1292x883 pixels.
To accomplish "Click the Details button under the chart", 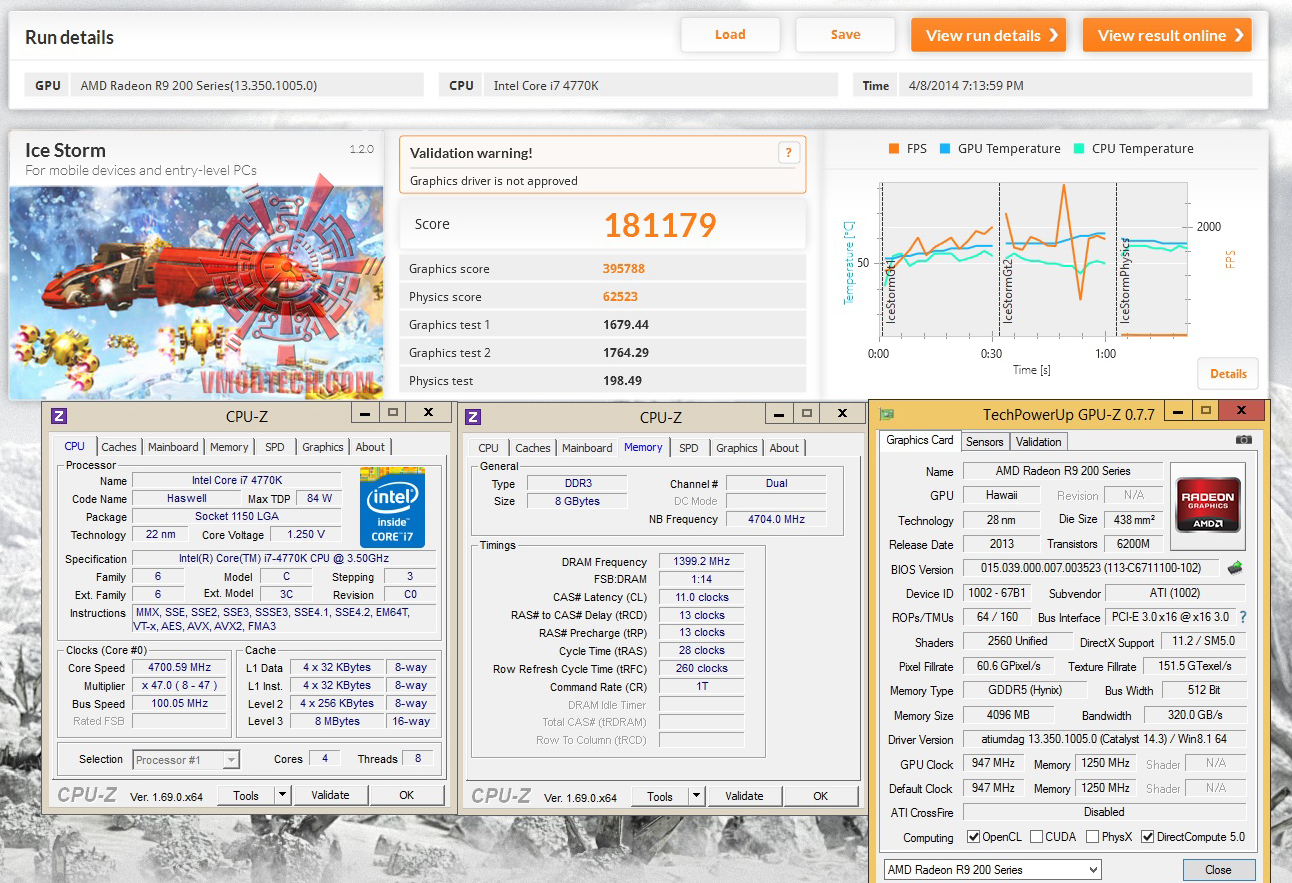I will [x=1228, y=374].
